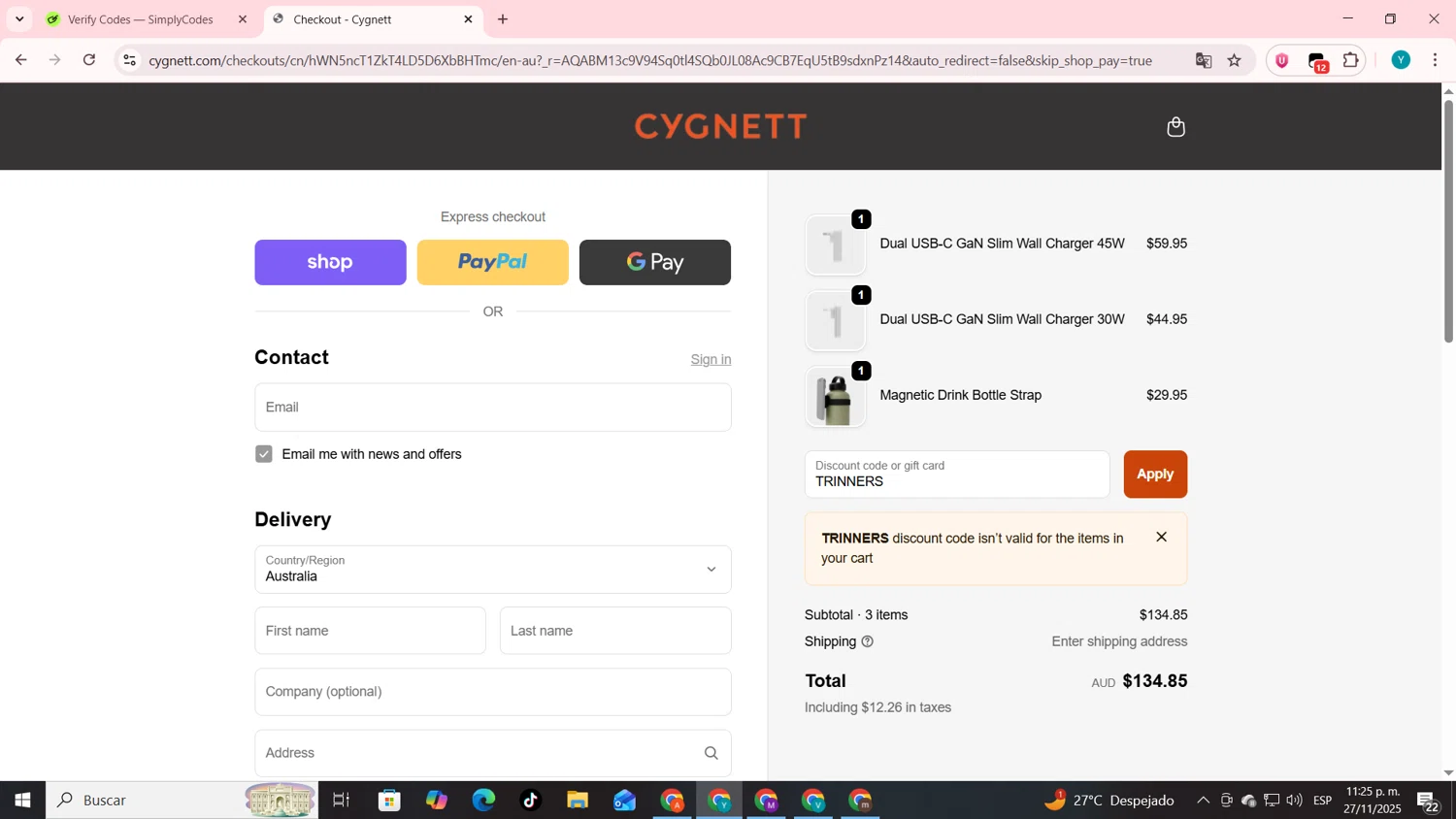This screenshot has height=819, width=1456.
Task: Open the tab search dropdown arrow
Action: point(19,19)
